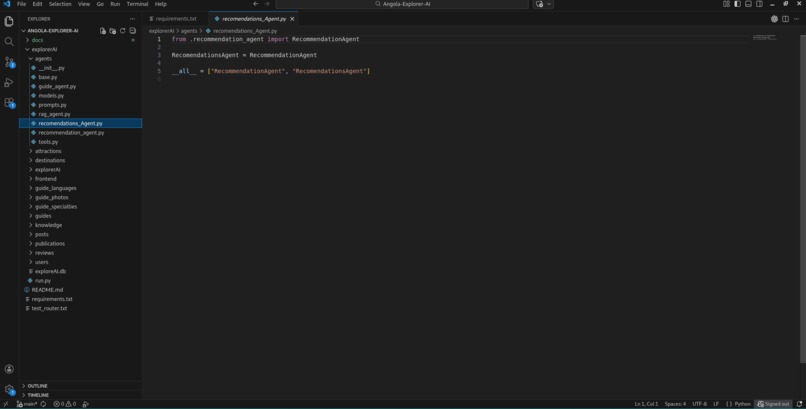Open the View menu
The image size is (806, 409).
(84, 4)
